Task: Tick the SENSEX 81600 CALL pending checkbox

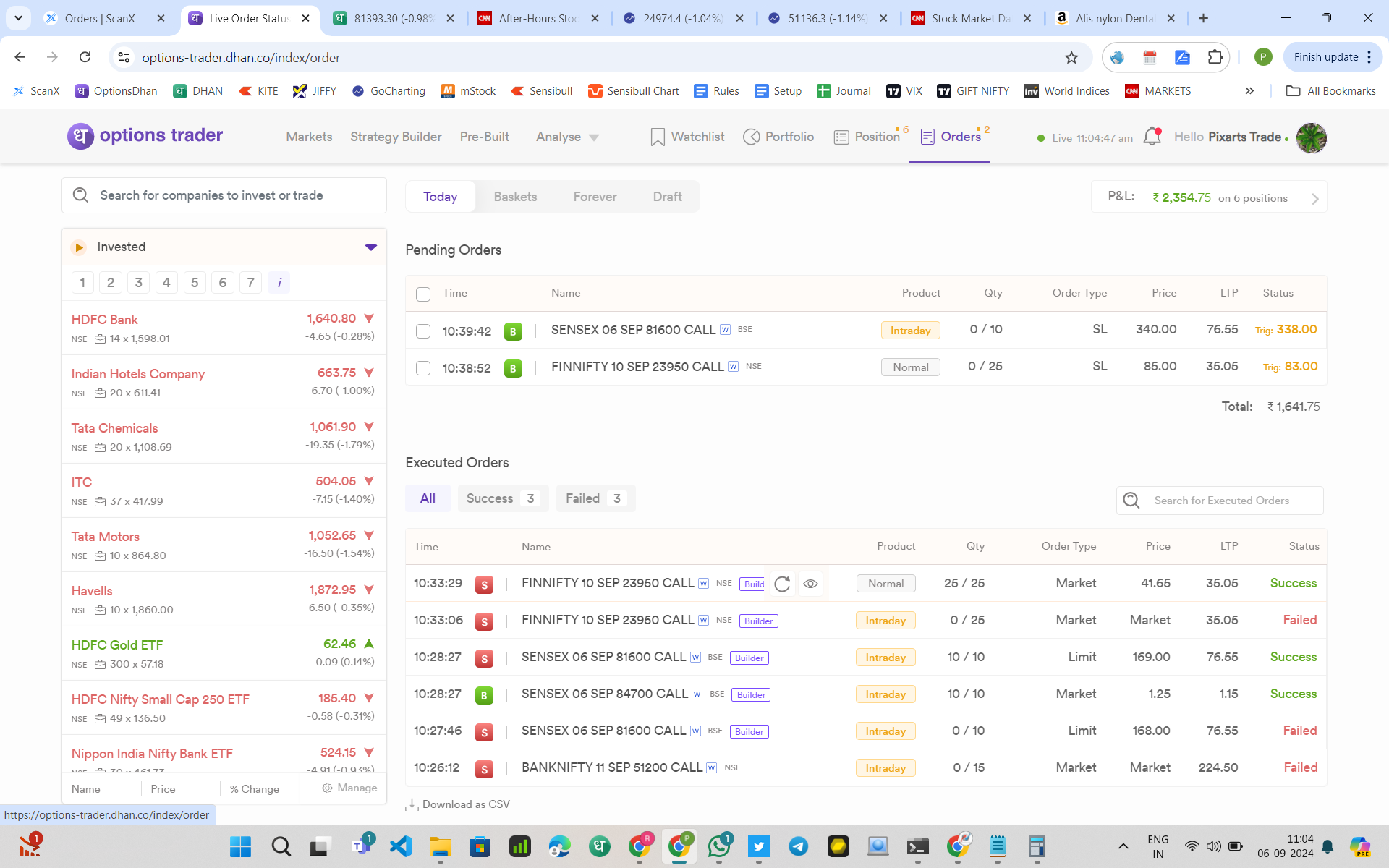Action: 423,331
